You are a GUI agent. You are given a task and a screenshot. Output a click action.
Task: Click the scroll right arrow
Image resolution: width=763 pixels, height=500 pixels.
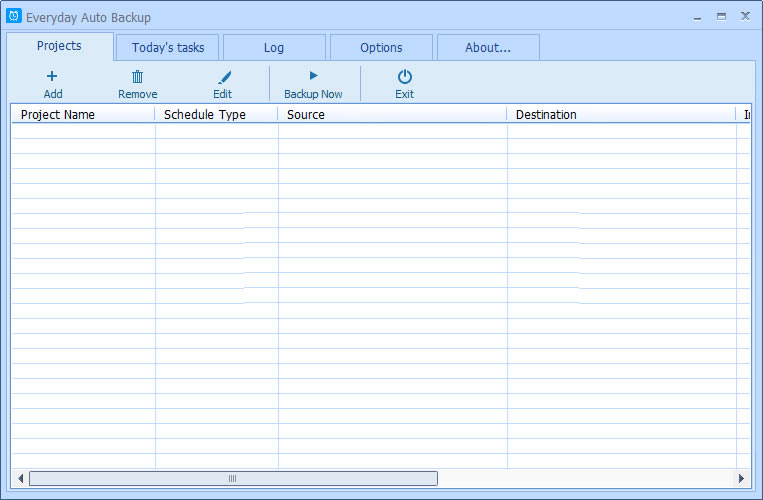742,478
